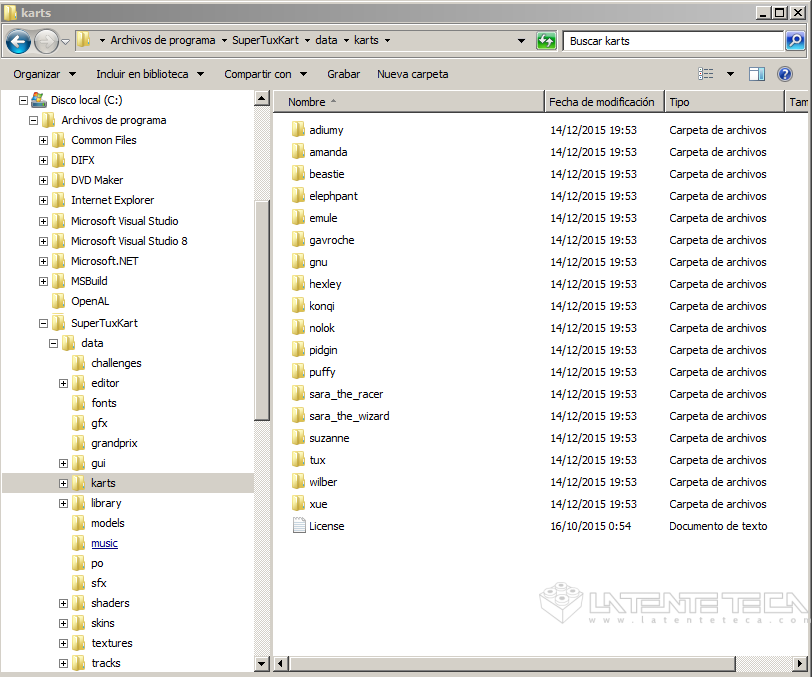Click the green refresh button in address bar
This screenshot has height=678, width=812.
[x=546, y=41]
